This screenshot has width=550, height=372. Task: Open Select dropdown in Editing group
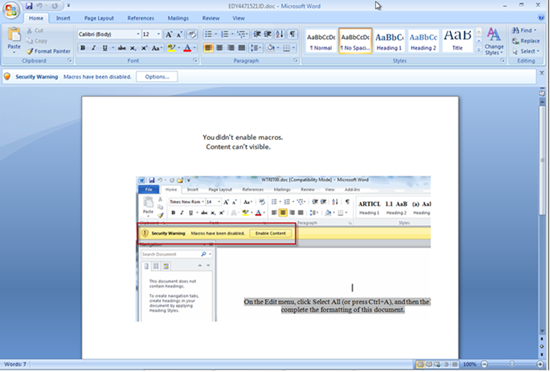(x=525, y=51)
